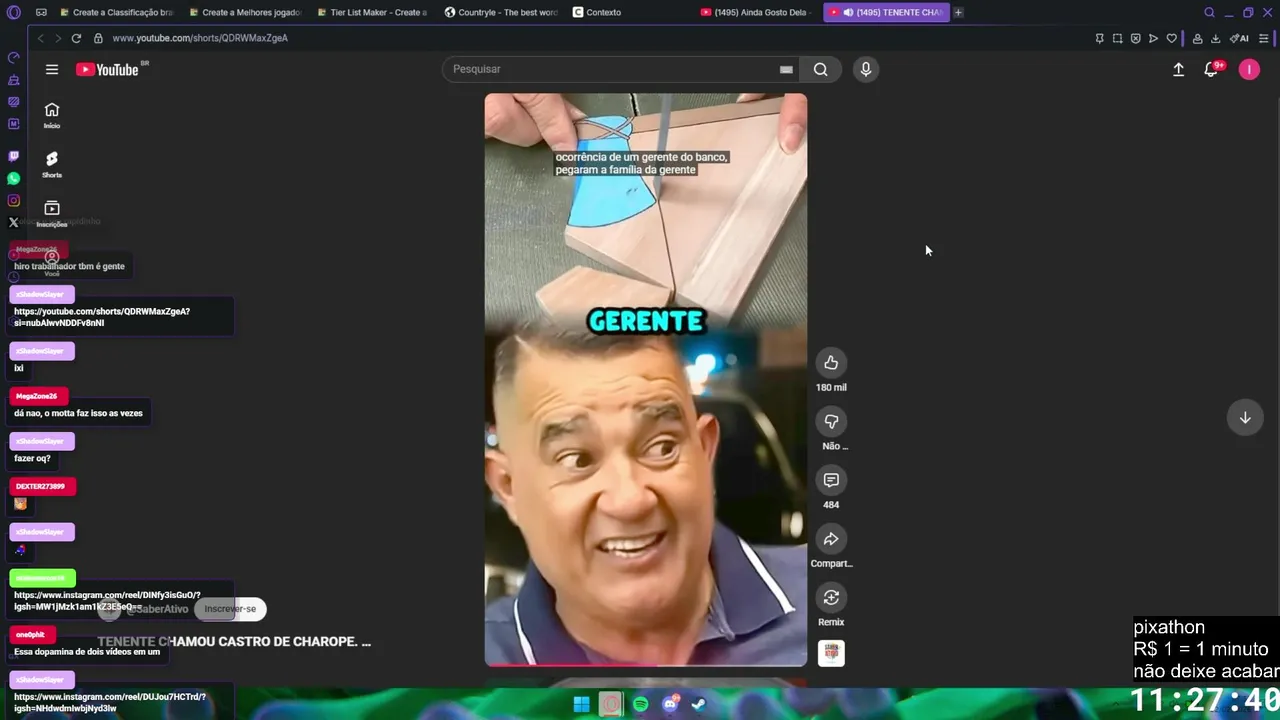The width and height of the screenshot is (1280, 720).
Task: Like the short with 180 mil likes
Action: click(831, 363)
